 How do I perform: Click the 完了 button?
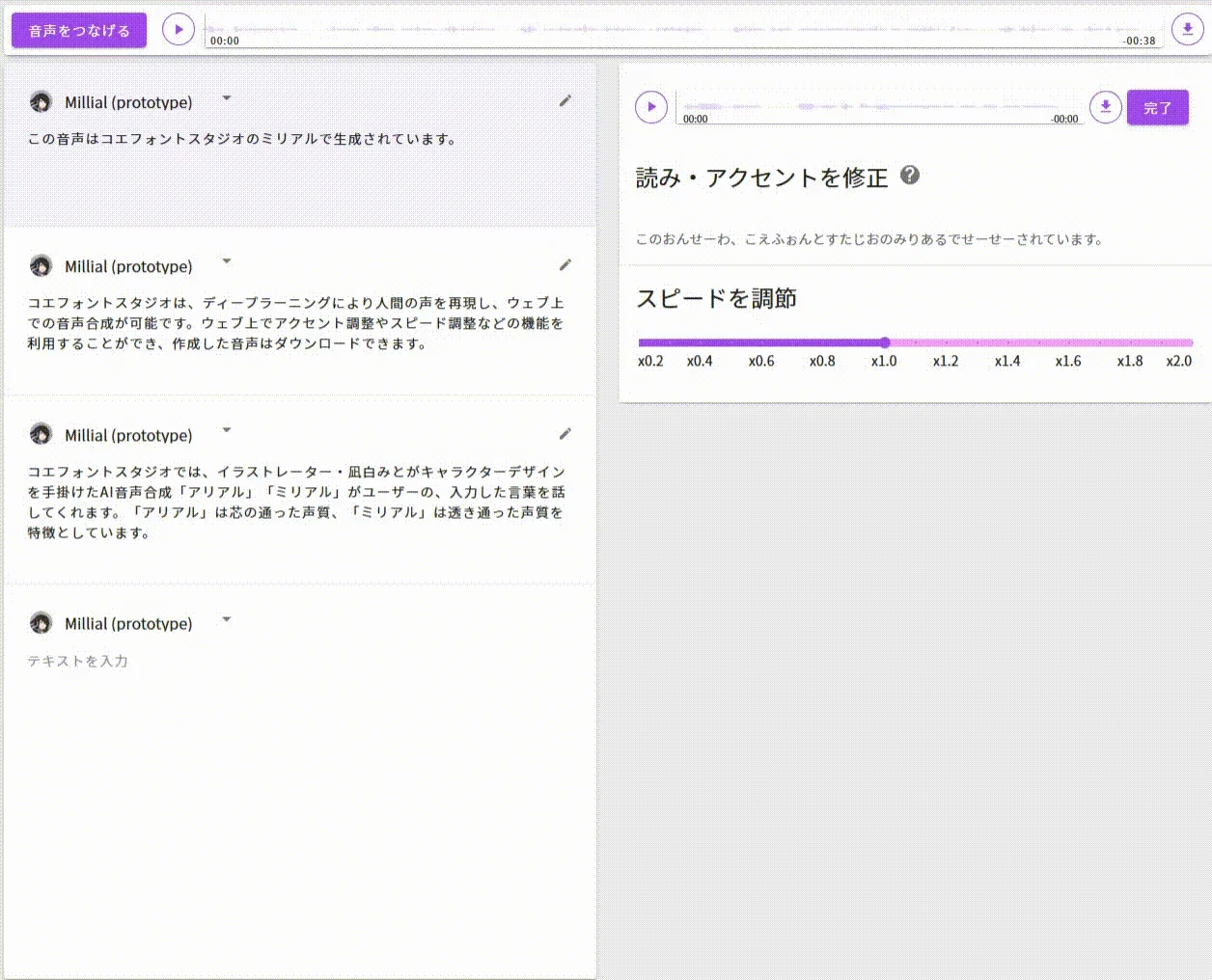(1158, 108)
